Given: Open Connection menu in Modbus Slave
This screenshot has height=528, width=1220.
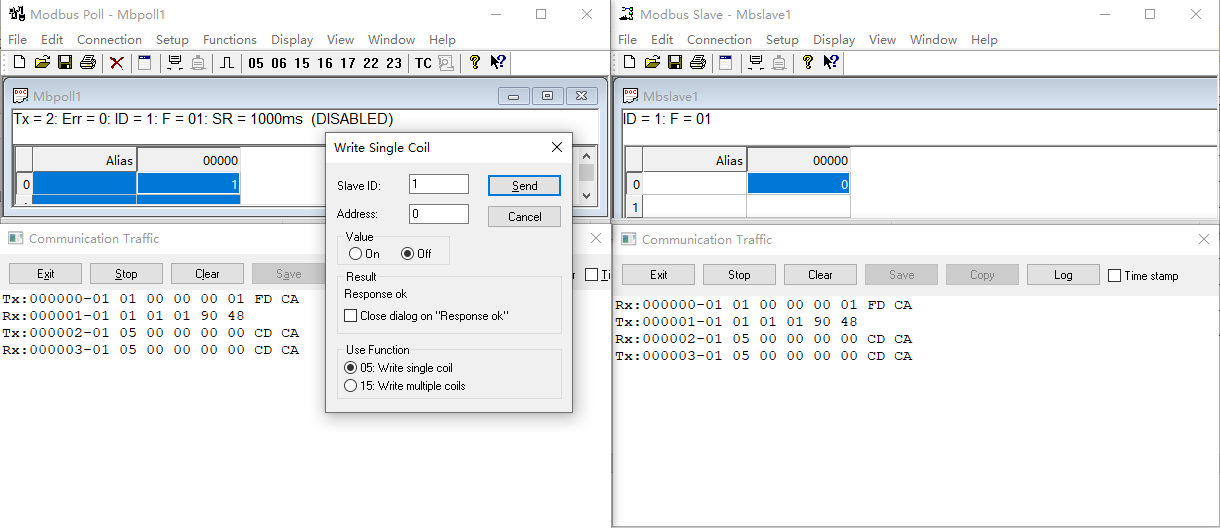Looking at the screenshot, I should 719,40.
